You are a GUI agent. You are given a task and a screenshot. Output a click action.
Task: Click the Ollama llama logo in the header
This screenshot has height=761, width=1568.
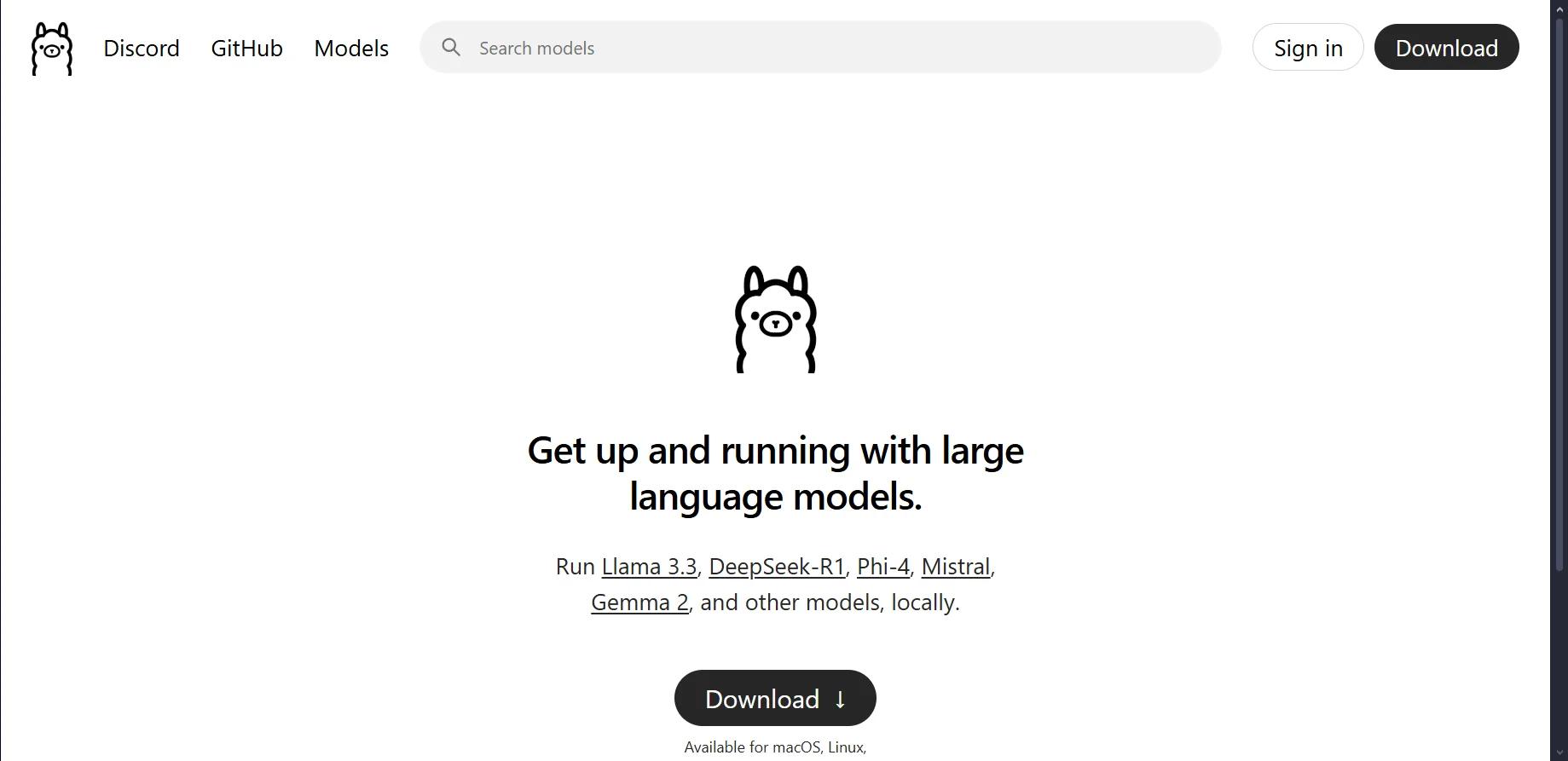[x=52, y=49]
